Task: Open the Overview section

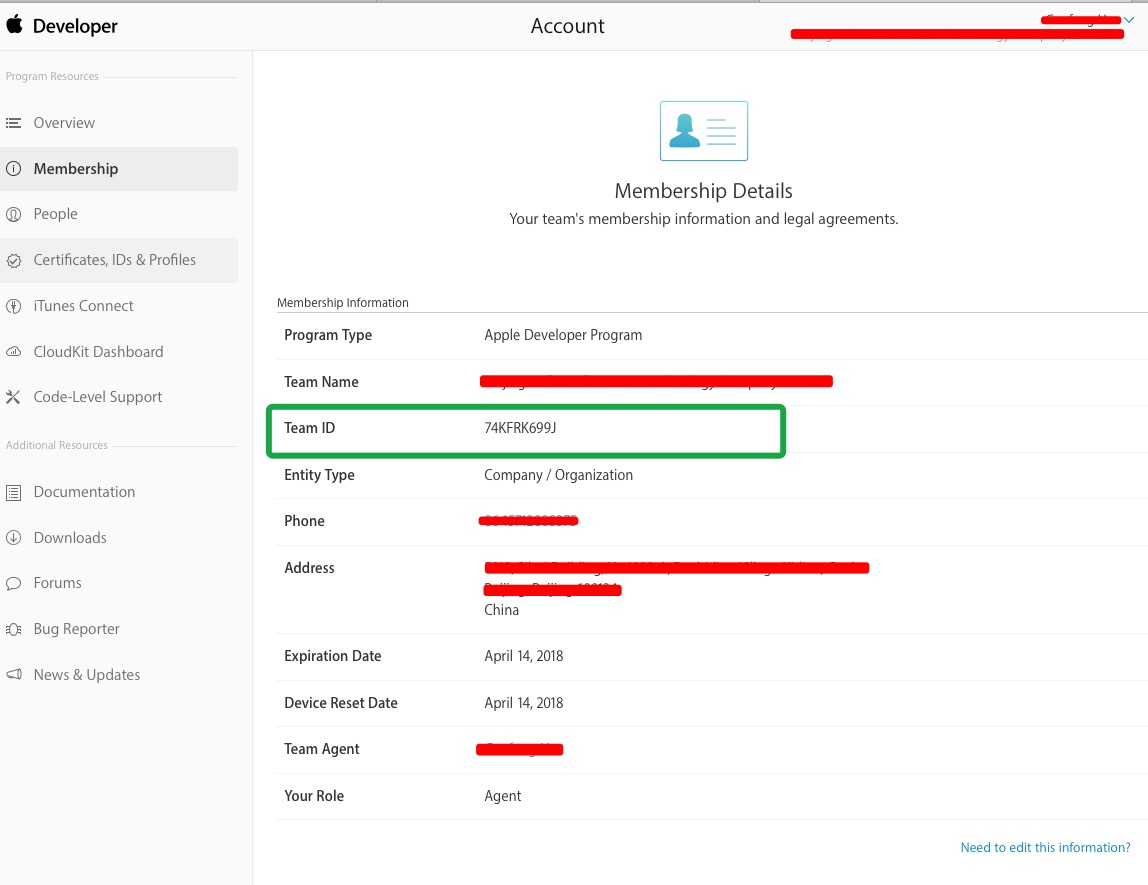Action: (x=64, y=123)
